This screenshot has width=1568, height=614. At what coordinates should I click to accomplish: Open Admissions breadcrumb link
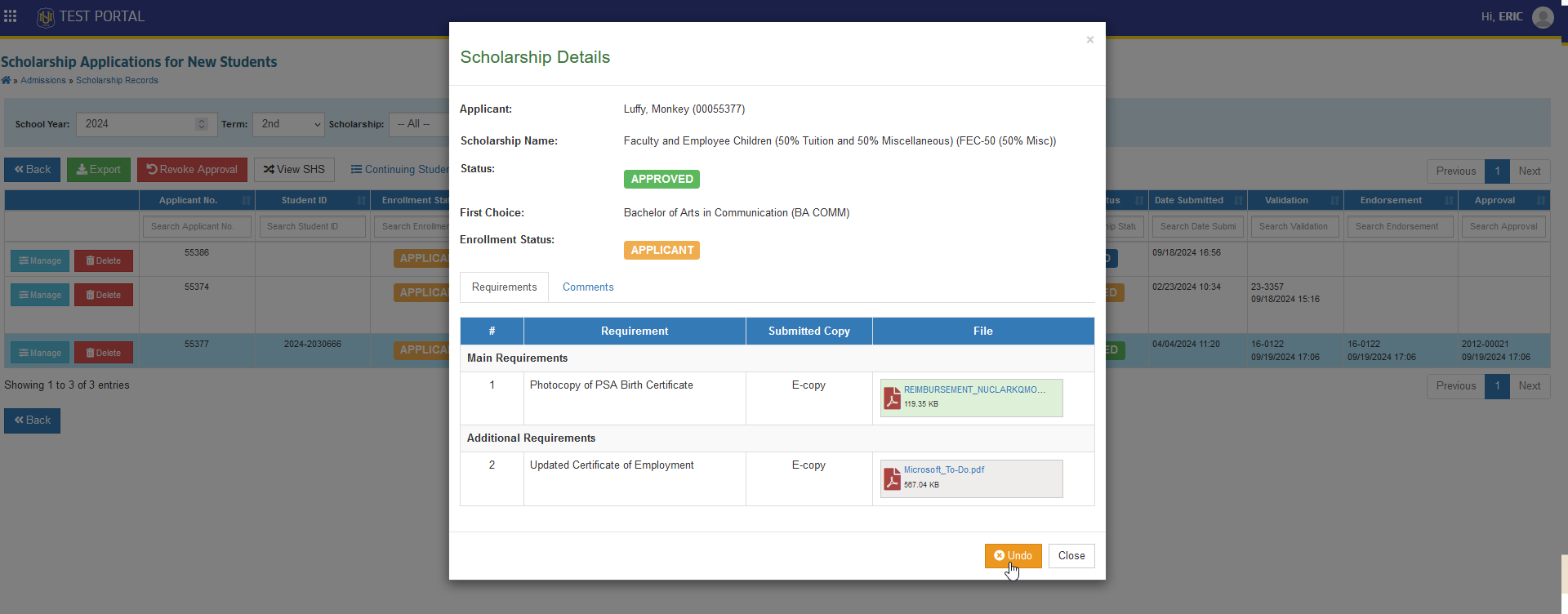[43, 81]
